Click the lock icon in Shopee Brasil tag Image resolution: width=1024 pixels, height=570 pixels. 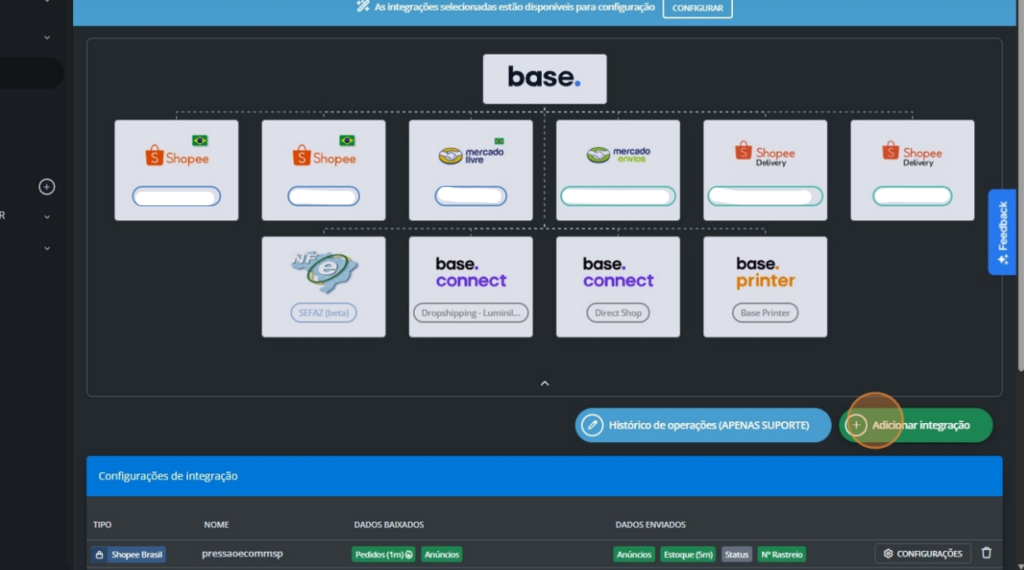[x=99, y=554]
